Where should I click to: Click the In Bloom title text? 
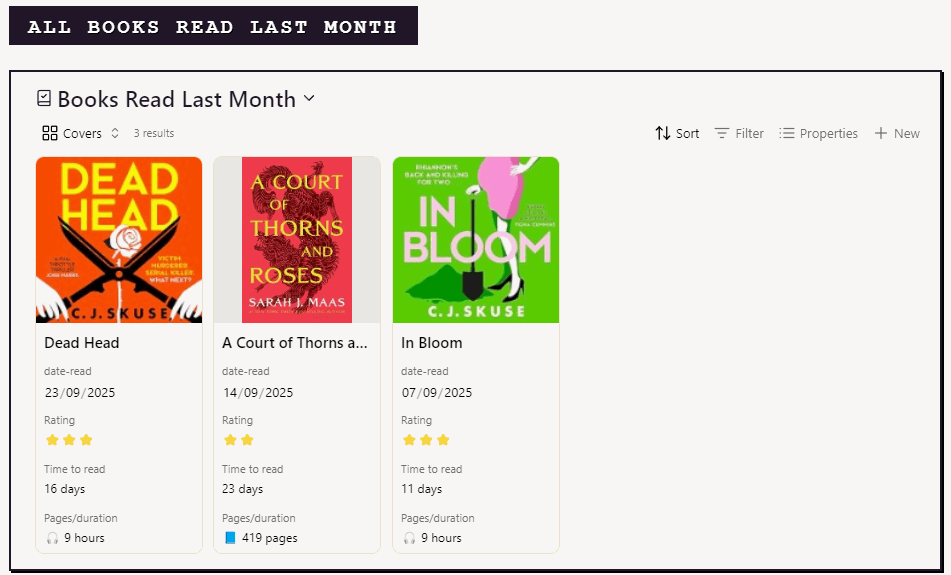pyautogui.click(x=432, y=343)
